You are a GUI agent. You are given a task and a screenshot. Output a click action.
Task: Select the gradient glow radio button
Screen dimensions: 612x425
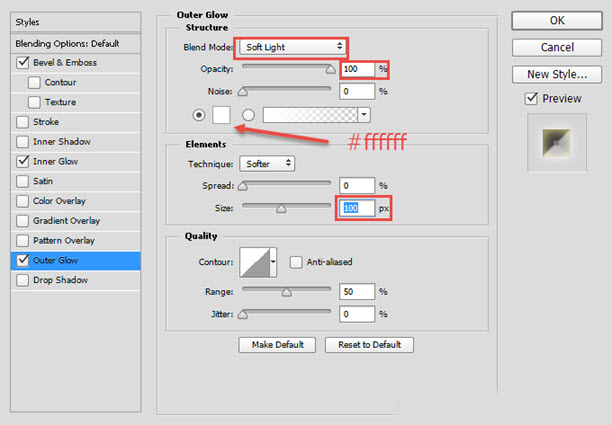tap(248, 115)
